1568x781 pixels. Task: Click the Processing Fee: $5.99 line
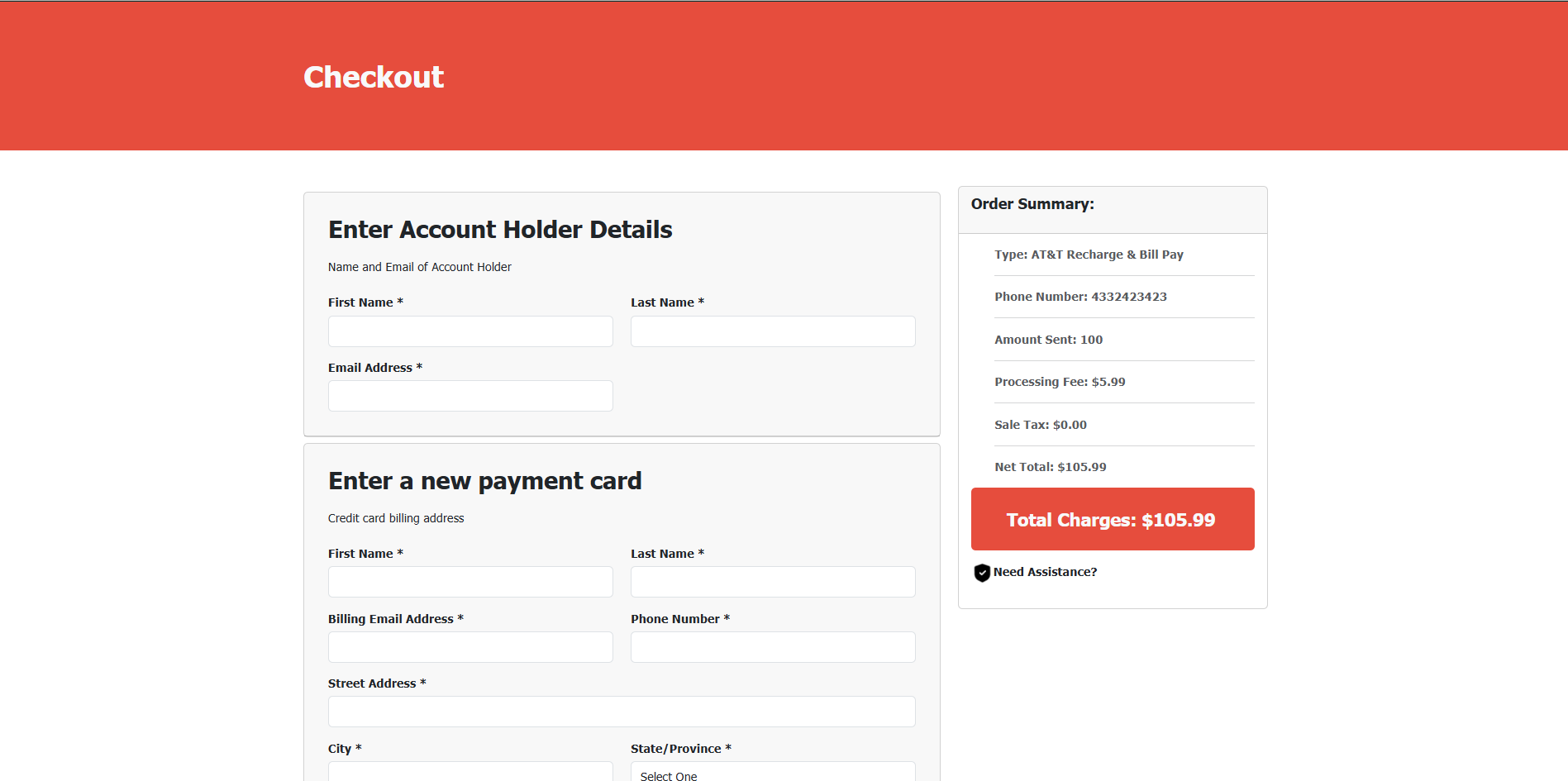click(1060, 382)
